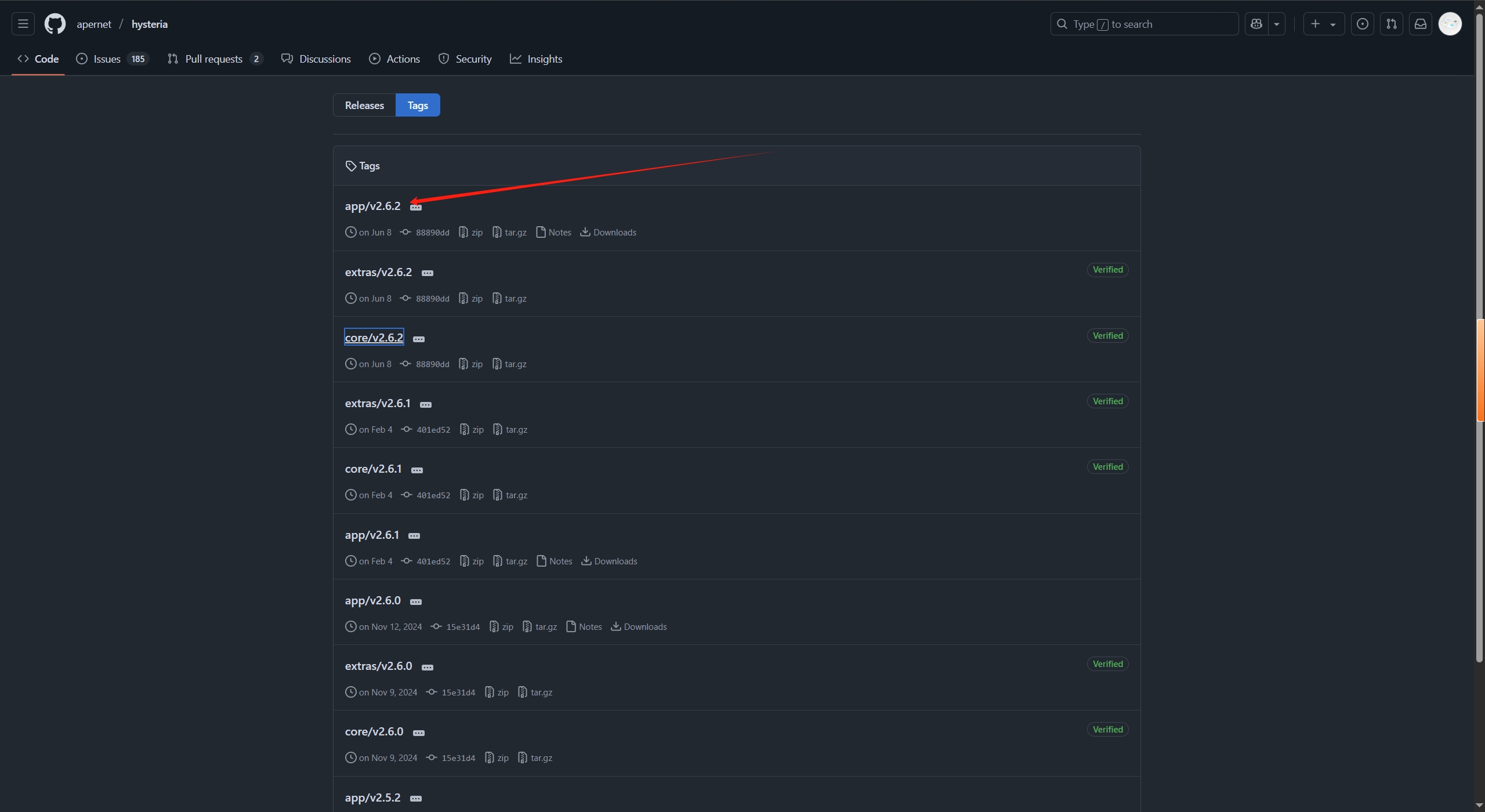Open the Discussions tab
1485x812 pixels.
316,59
